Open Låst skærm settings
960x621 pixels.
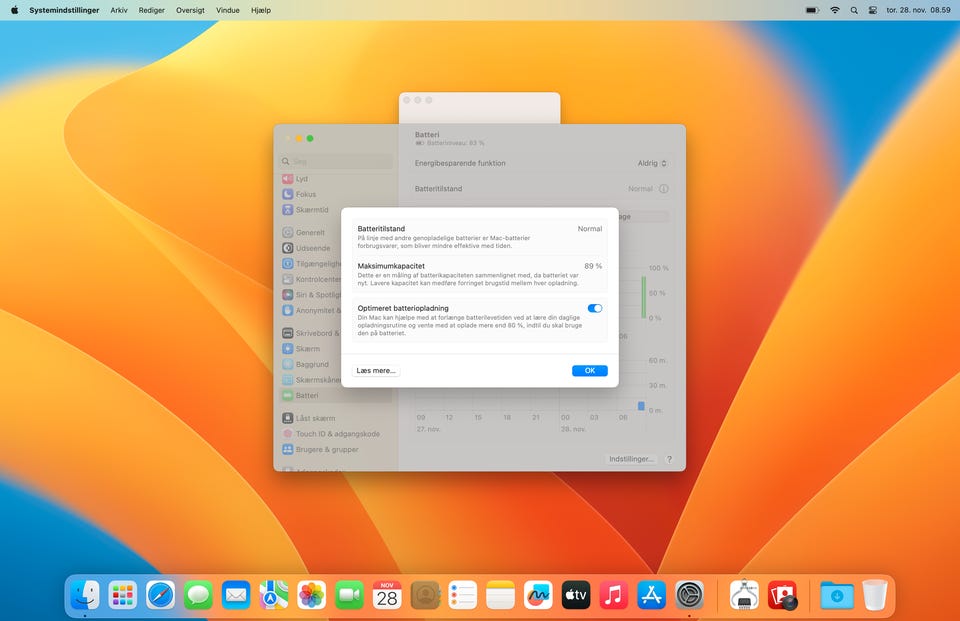tap(315, 418)
